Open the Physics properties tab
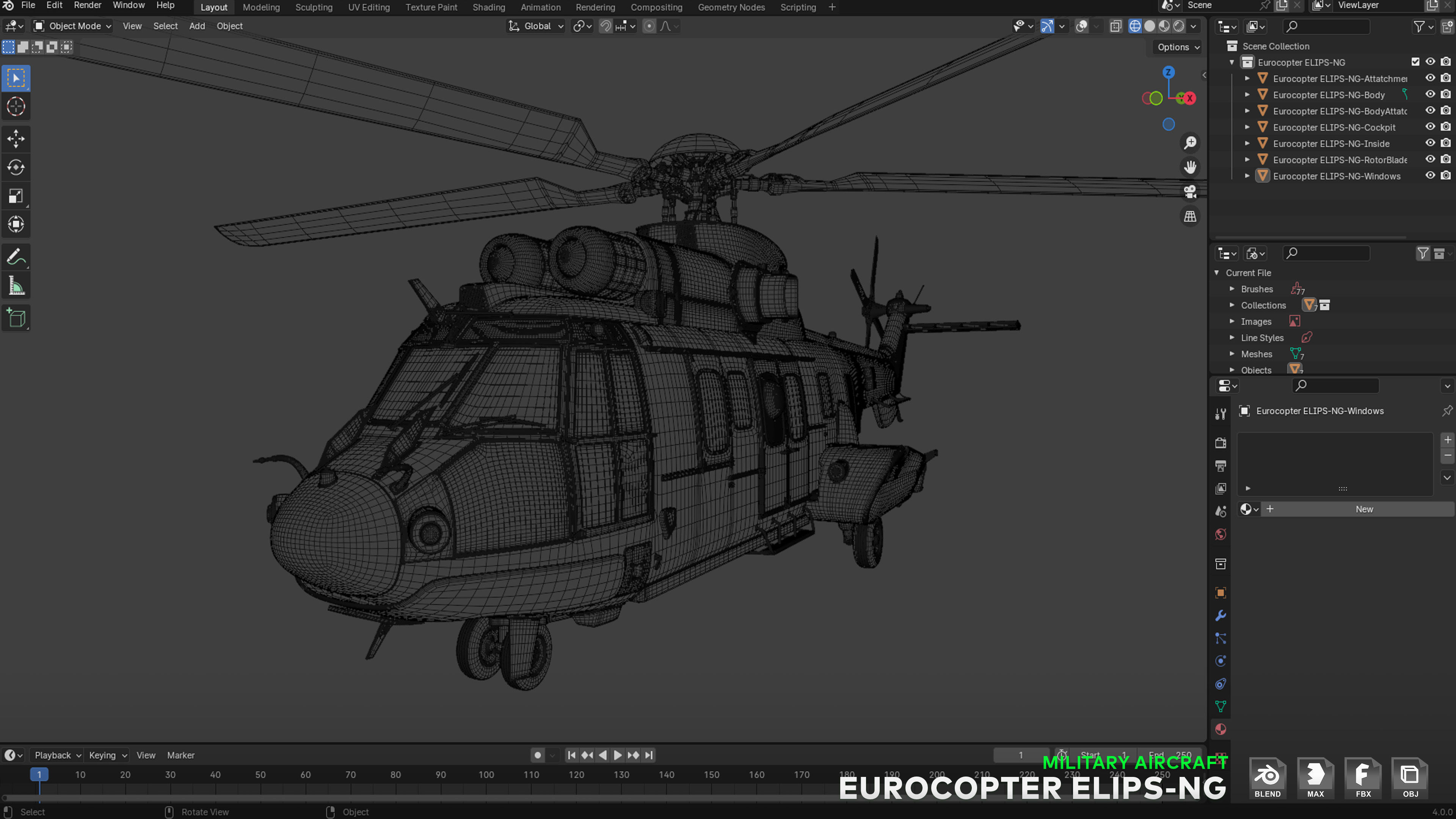Screen dimensions: 1456x819 pos(1220,661)
